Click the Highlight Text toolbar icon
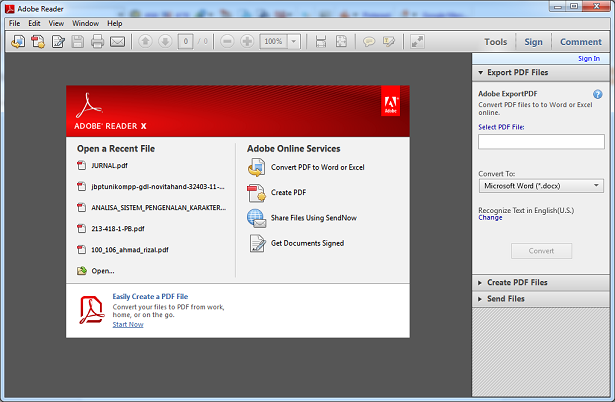This screenshot has width=615, height=402. 389,41
